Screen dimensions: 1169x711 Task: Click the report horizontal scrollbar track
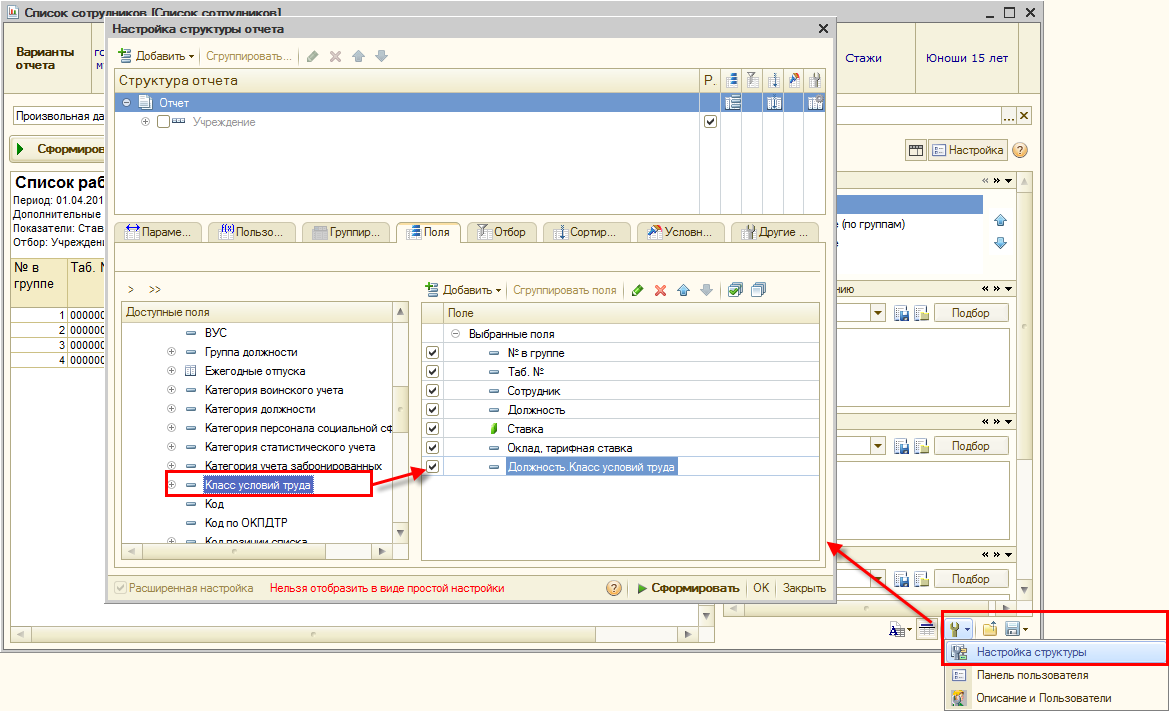[313, 634]
